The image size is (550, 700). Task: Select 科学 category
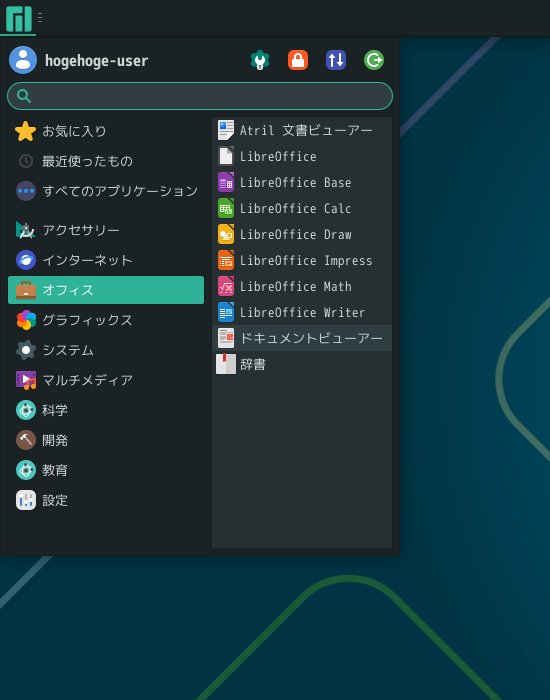[106, 410]
